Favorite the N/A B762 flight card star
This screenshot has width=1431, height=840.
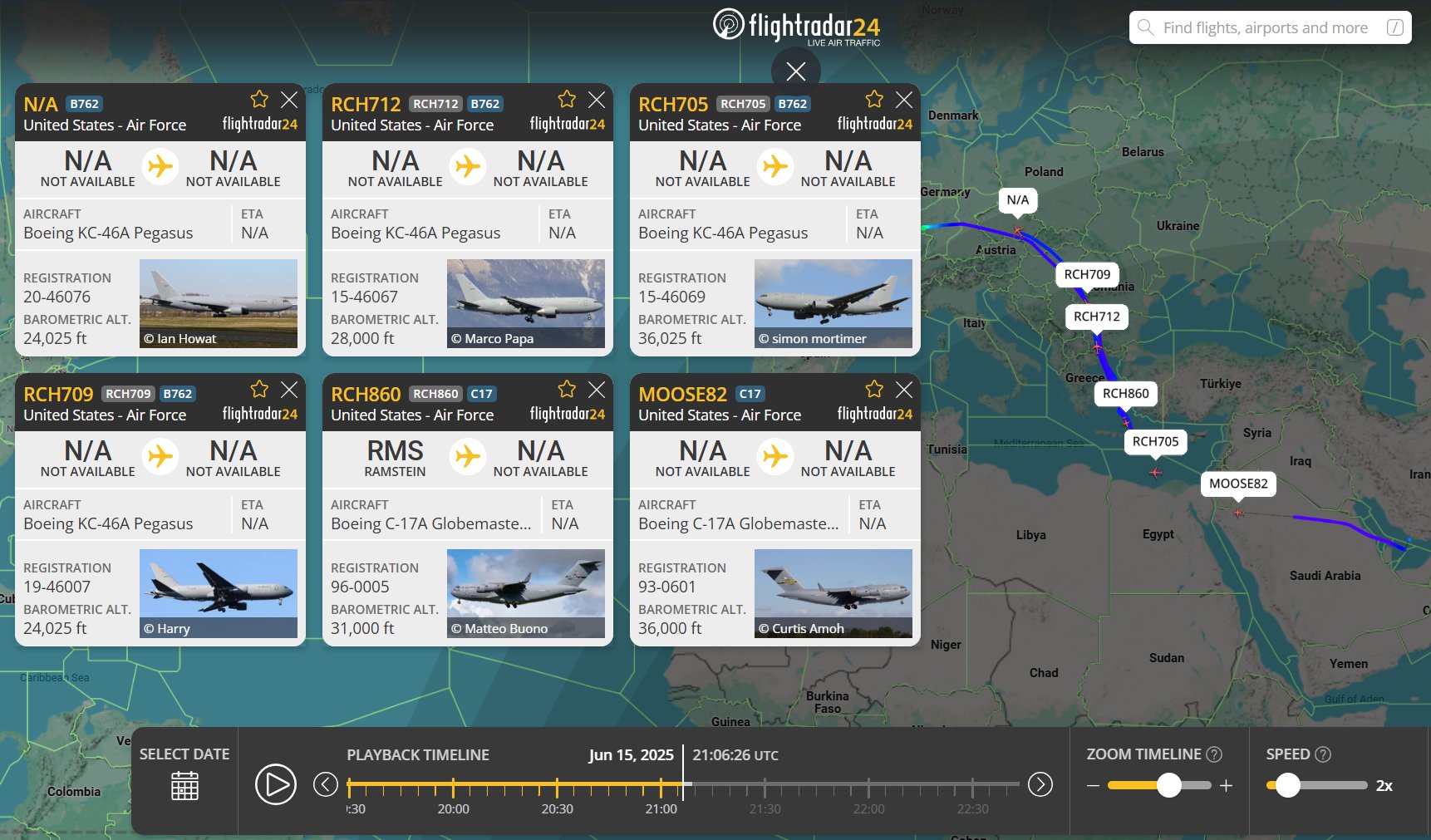pos(259,100)
